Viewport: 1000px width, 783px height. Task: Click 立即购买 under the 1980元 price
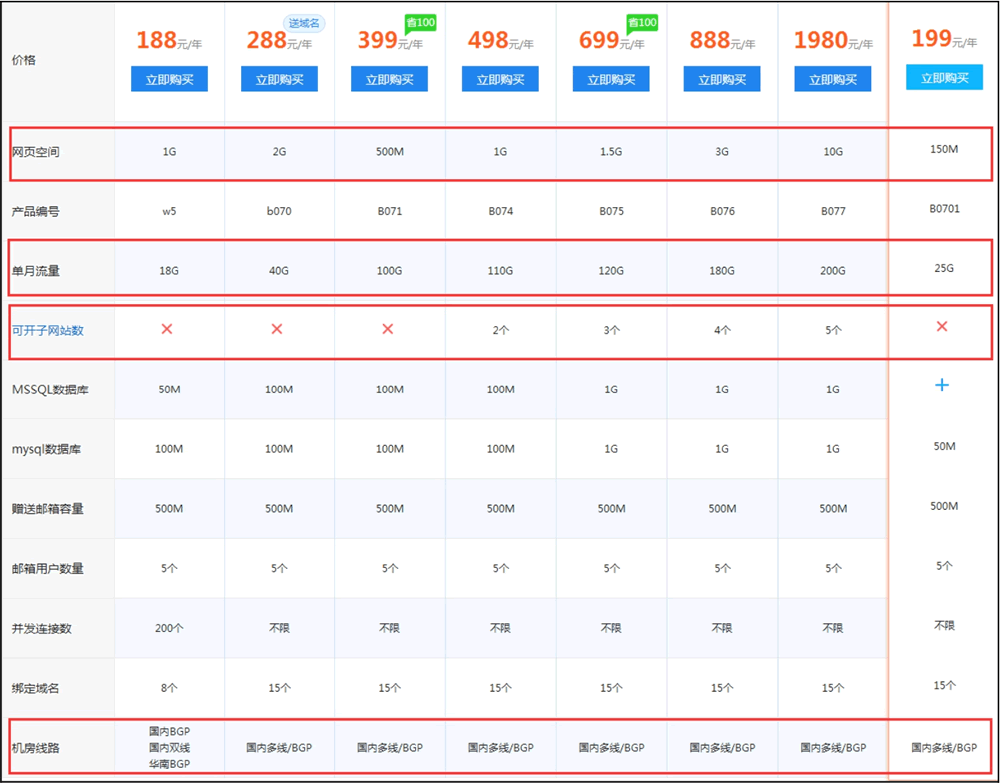tap(833, 79)
